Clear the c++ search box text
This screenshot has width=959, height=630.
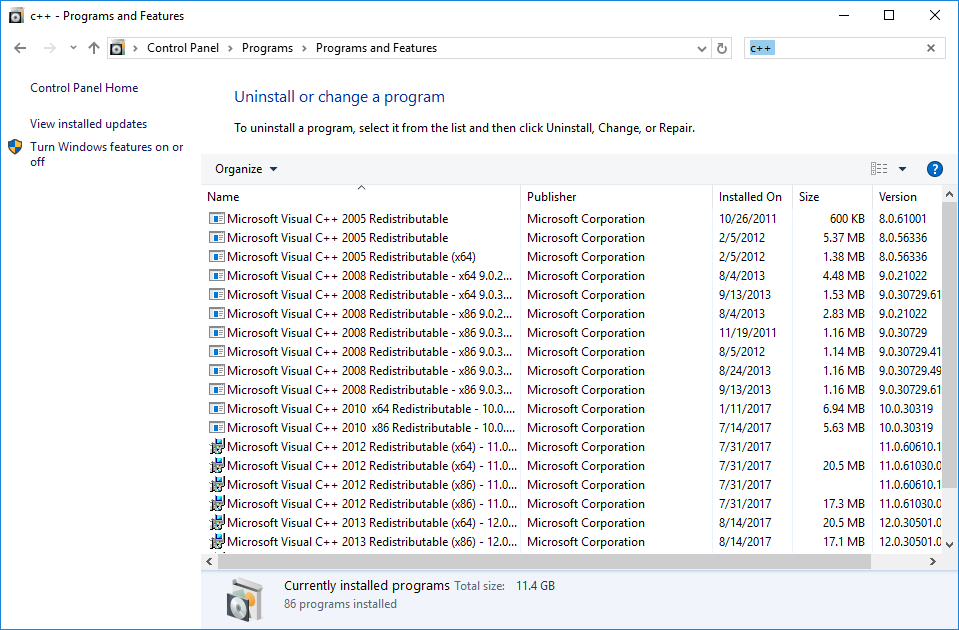point(931,48)
